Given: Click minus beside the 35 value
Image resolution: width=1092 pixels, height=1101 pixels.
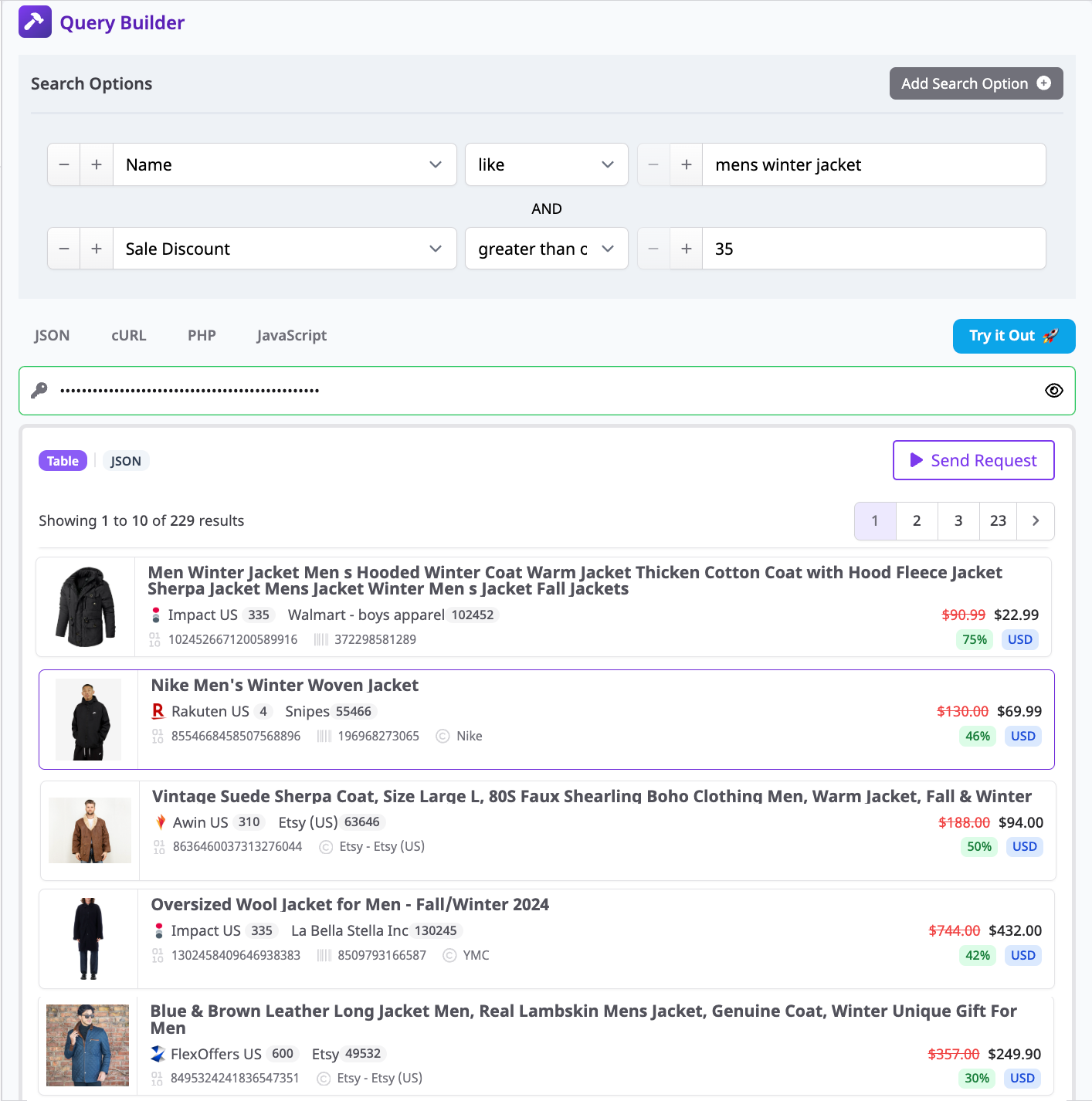Looking at the screenshot, I should coord(653,249).
